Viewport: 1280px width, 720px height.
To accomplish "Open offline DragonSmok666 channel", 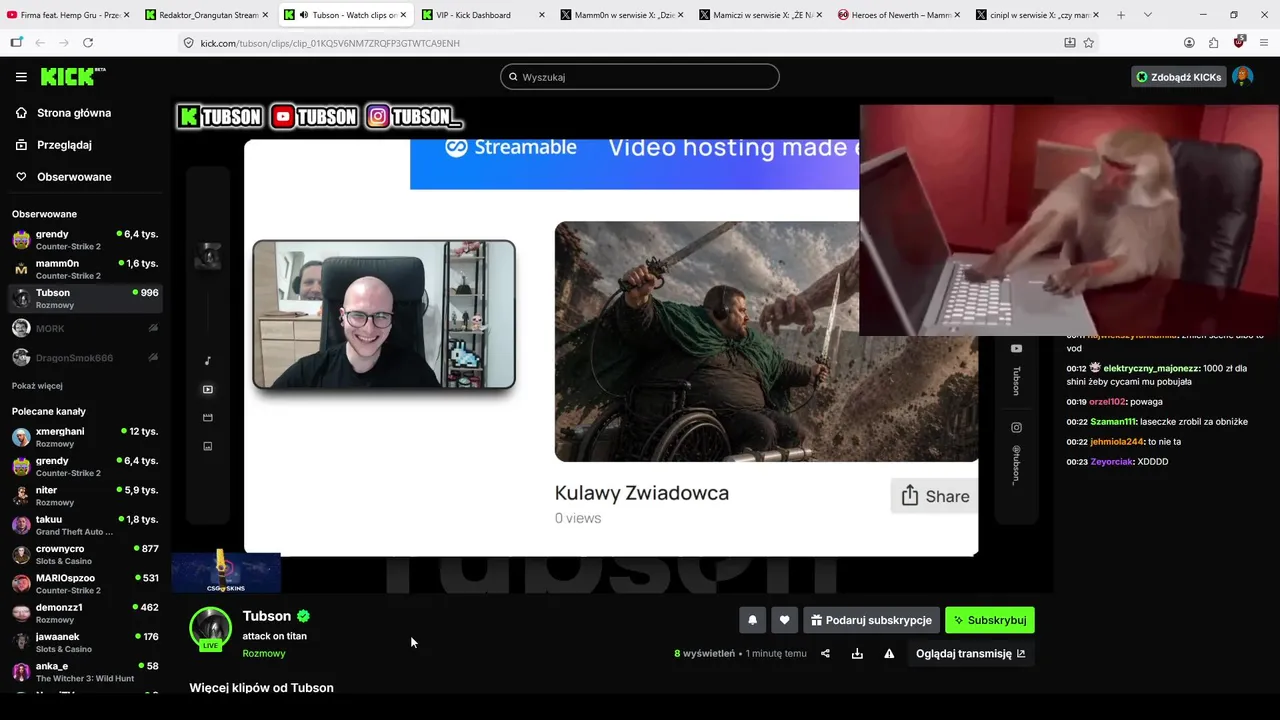I will (x=85, y=357).
